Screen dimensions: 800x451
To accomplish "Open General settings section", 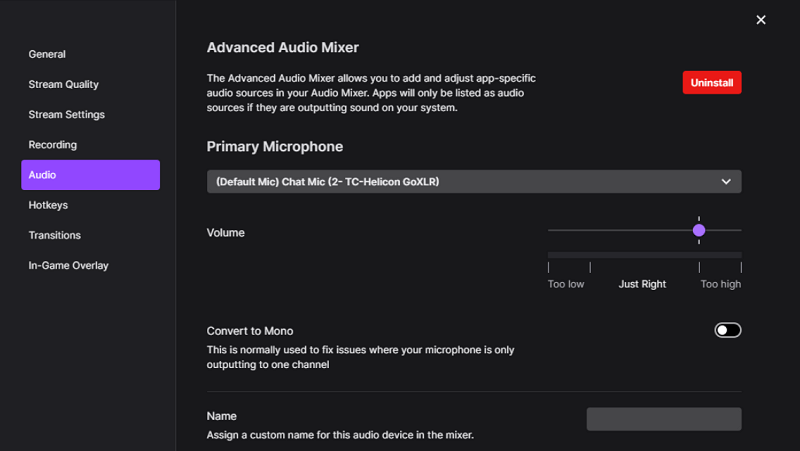I will pyautogui.click(x=47, y=54).
